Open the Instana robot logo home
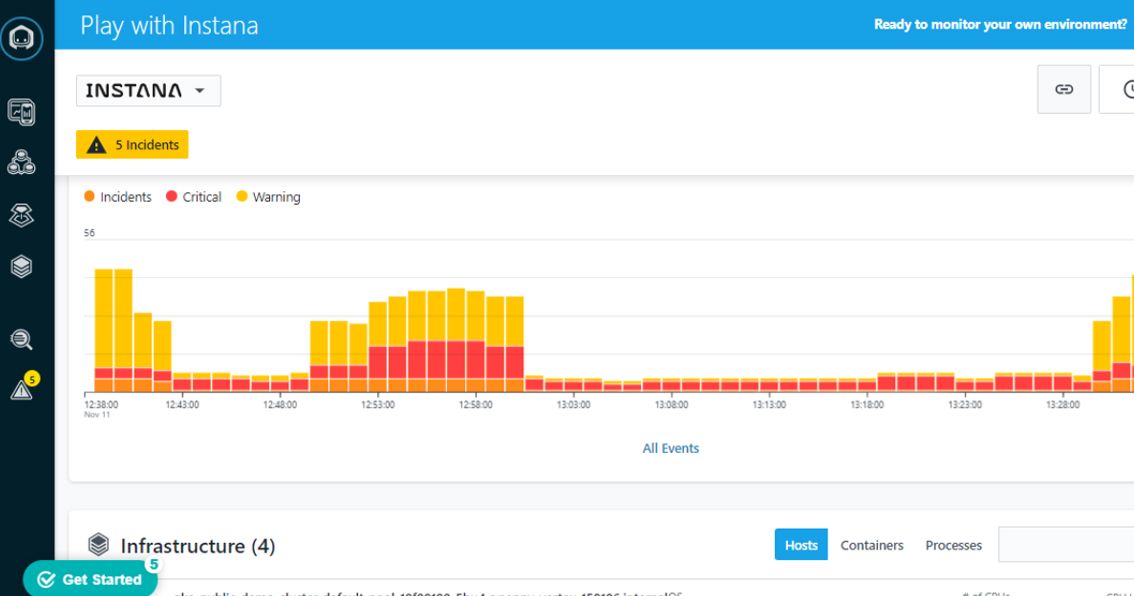1134x596 pixels. [x=22, y=38]
